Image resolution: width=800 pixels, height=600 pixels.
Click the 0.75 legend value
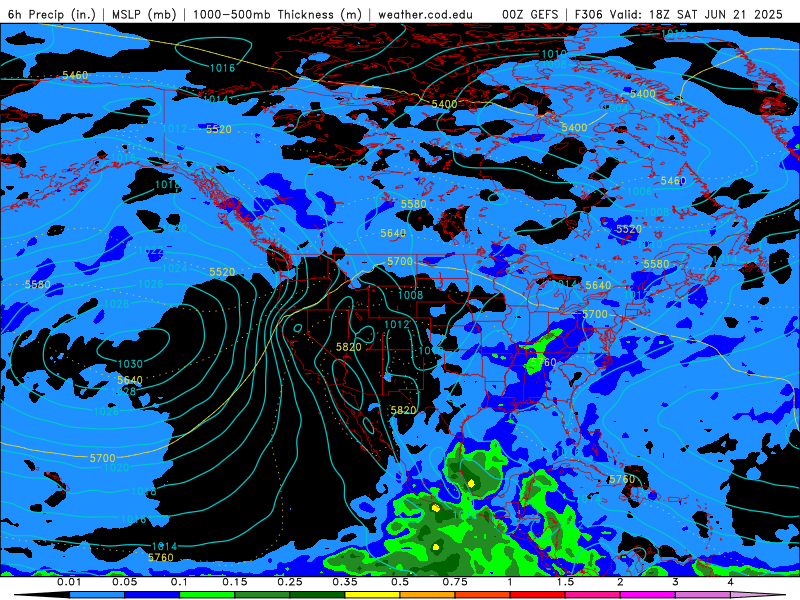(x=455, y=582)
